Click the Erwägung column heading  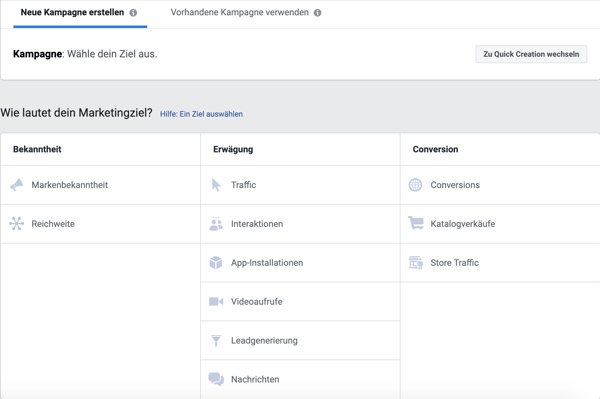tap(233, 149)
